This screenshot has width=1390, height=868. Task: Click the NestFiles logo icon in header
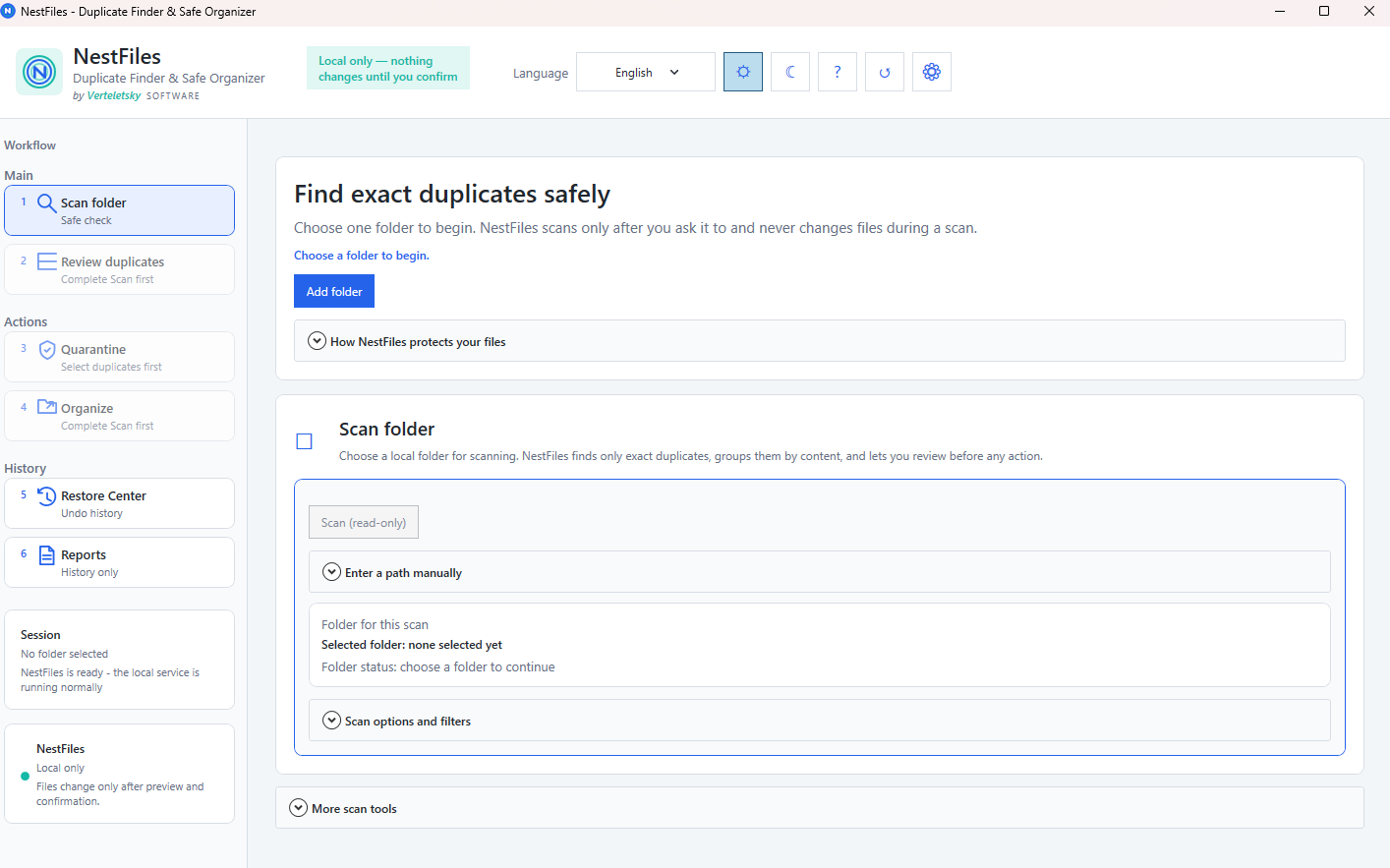tap(39, 72)
